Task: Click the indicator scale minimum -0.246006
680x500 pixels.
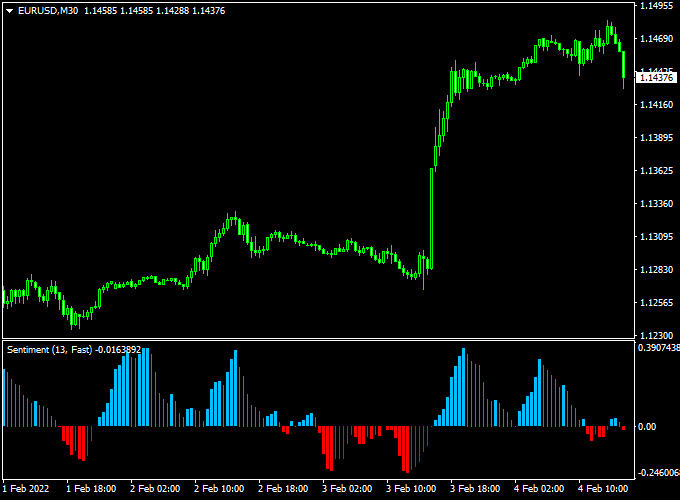Action: 658,473
